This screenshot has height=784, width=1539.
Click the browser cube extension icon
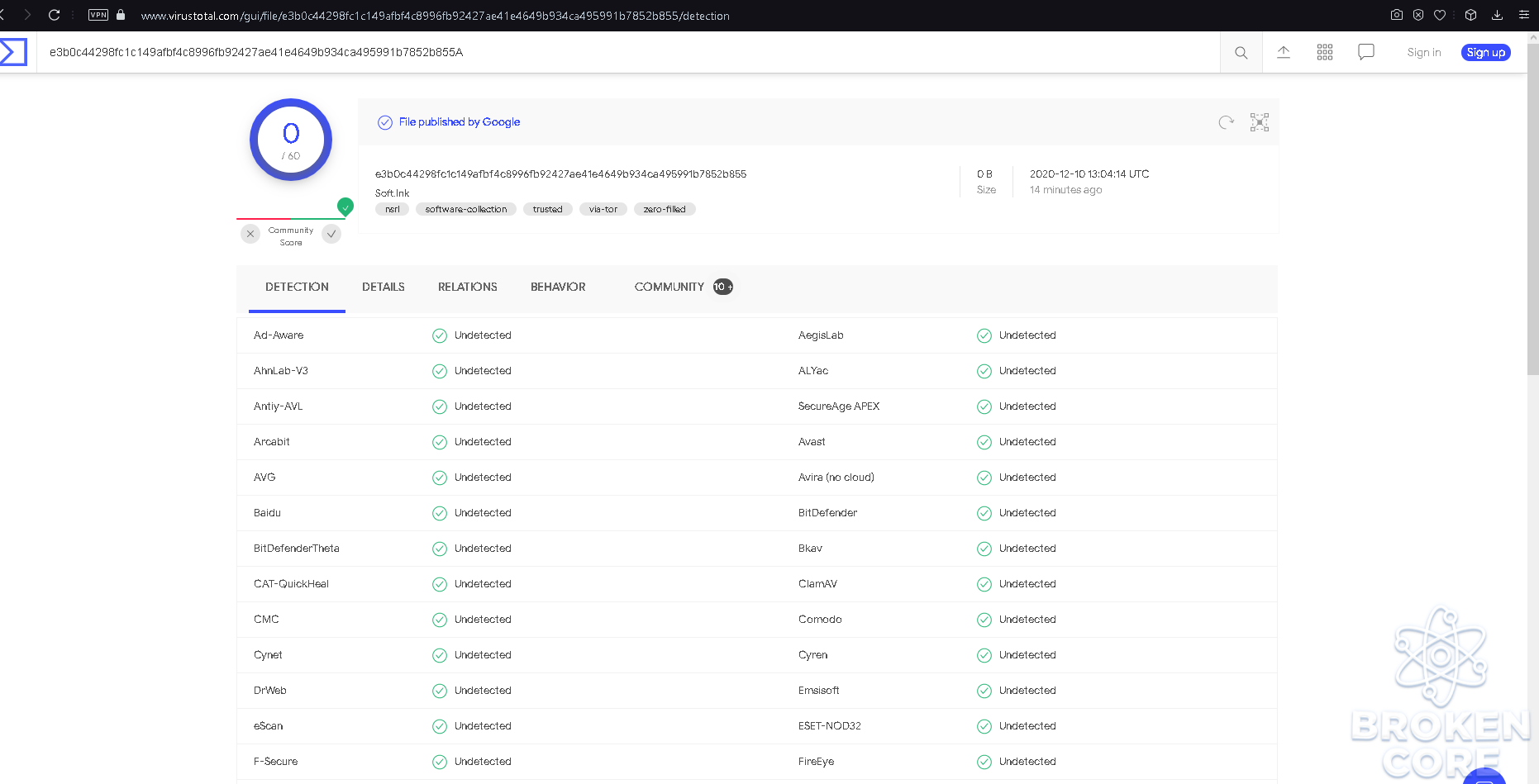pyautogui.click(x=1470, y=15)
